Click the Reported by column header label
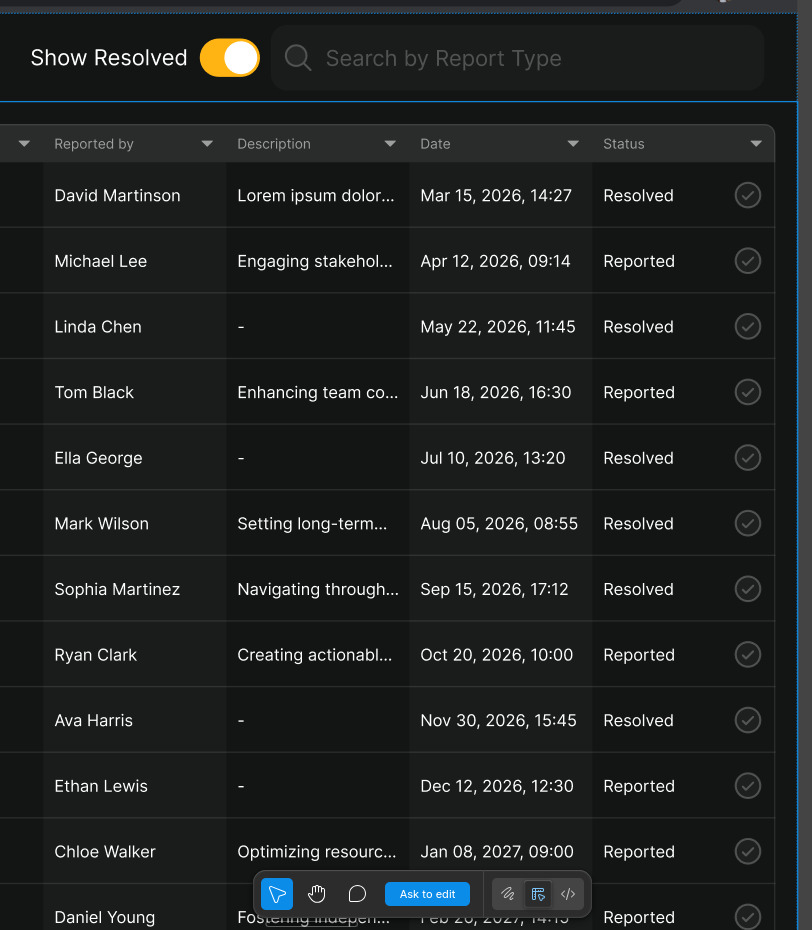 pyautogui.click(x=94, y=144)
